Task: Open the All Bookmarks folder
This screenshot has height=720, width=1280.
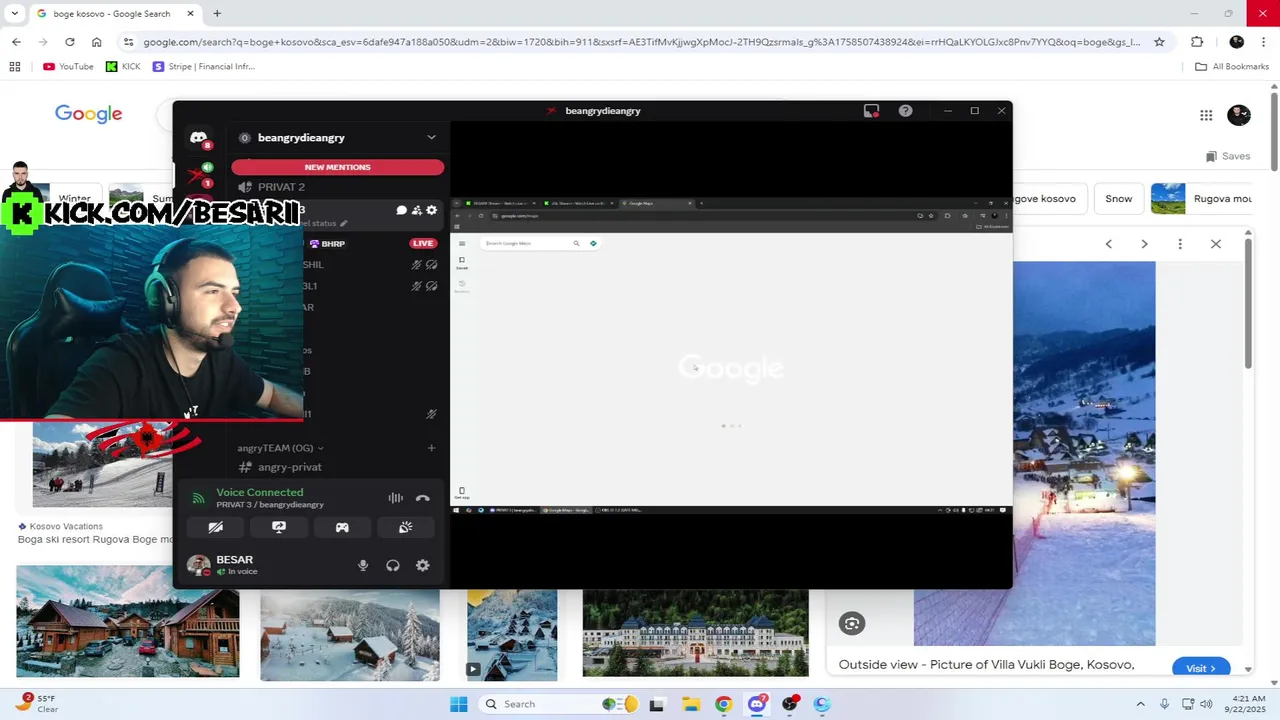Action: 1232,67
